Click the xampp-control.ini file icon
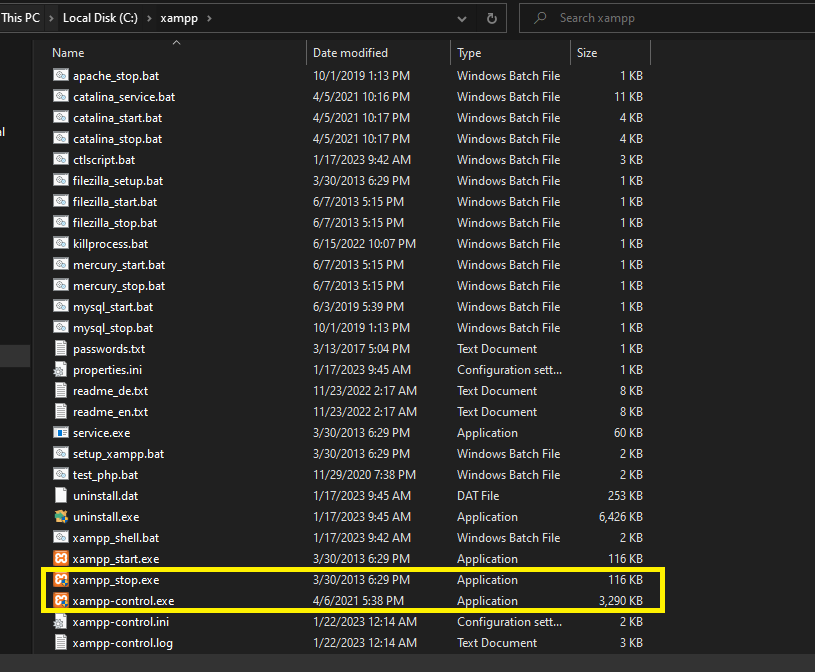This screenshot has height=672, width=815. pos(61,622)
